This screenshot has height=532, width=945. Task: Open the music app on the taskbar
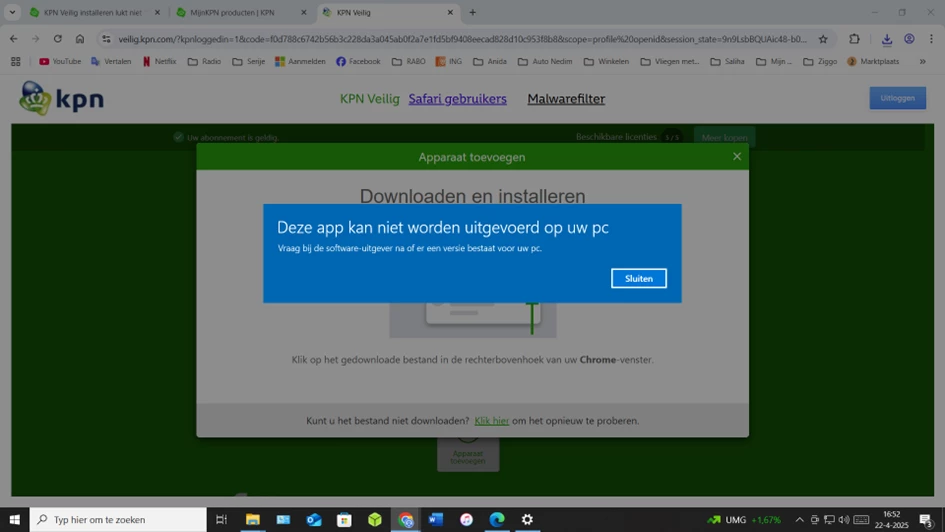[x=466, y=519]
